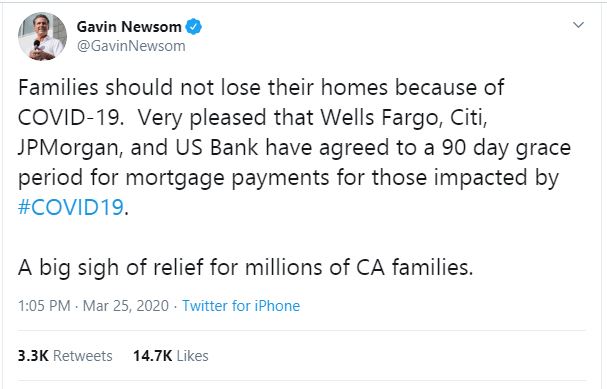Click the 'Families should not lose' tweet line
This screenshot has height=389, width=607.
click(261, 87)
